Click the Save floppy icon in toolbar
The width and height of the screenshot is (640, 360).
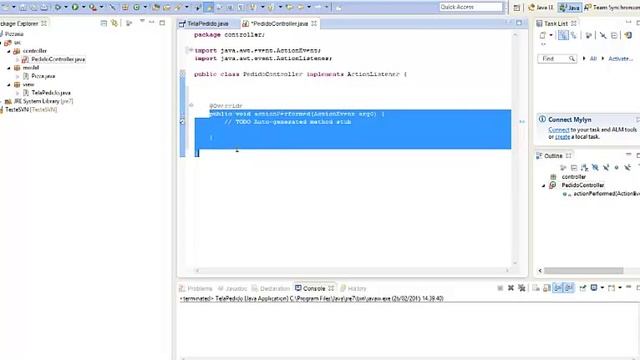tap(23, 7)
